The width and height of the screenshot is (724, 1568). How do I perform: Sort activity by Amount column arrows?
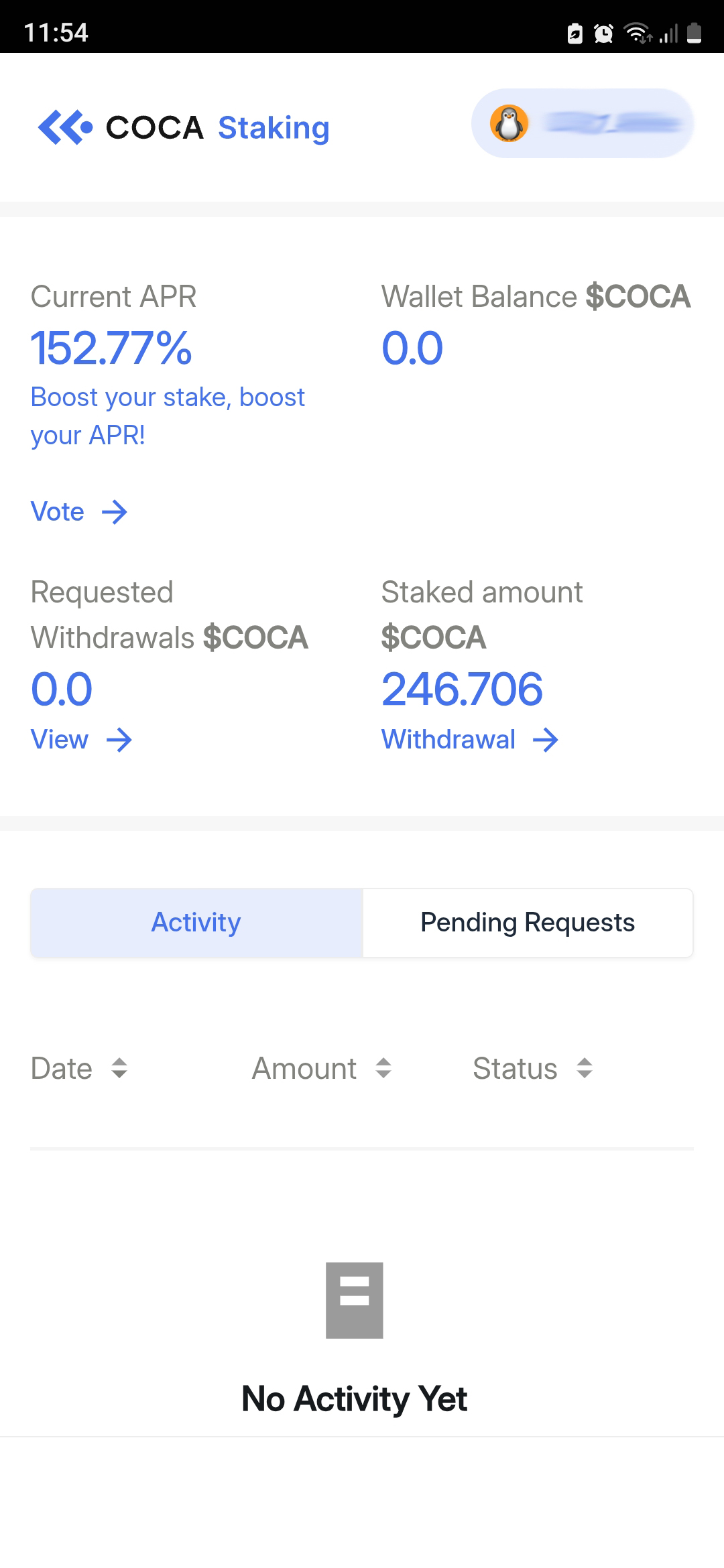383,1068
